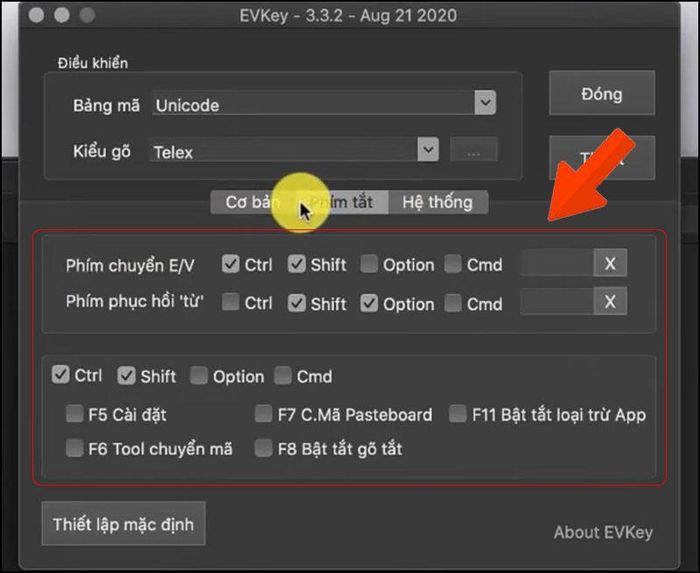Image resolution: width=700 pixels, height=573 pixels.
Task: Toggle Shift in the function-key modifier row
Action: click(126, 376)
